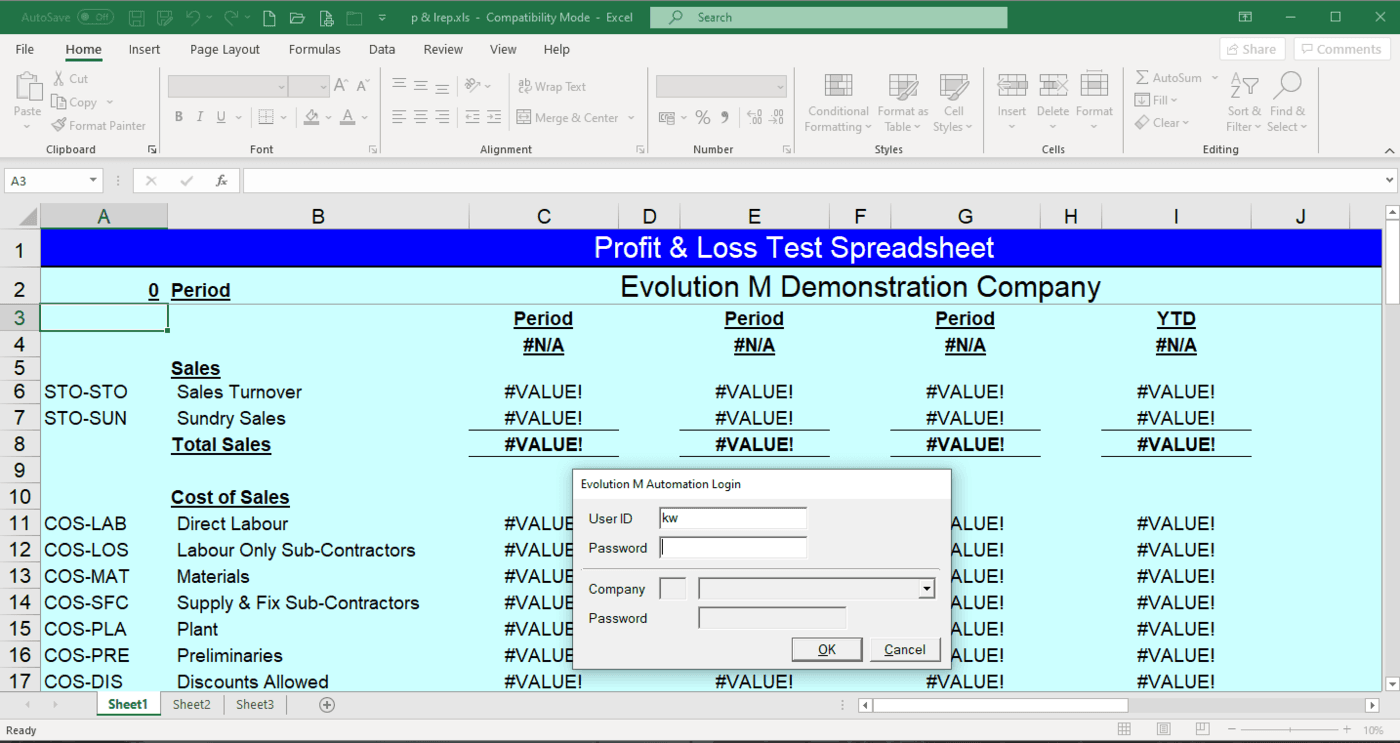Screen dimensions: 1400x743
Task: Click the Borders grid icon
Action: (x=265, y=117)
